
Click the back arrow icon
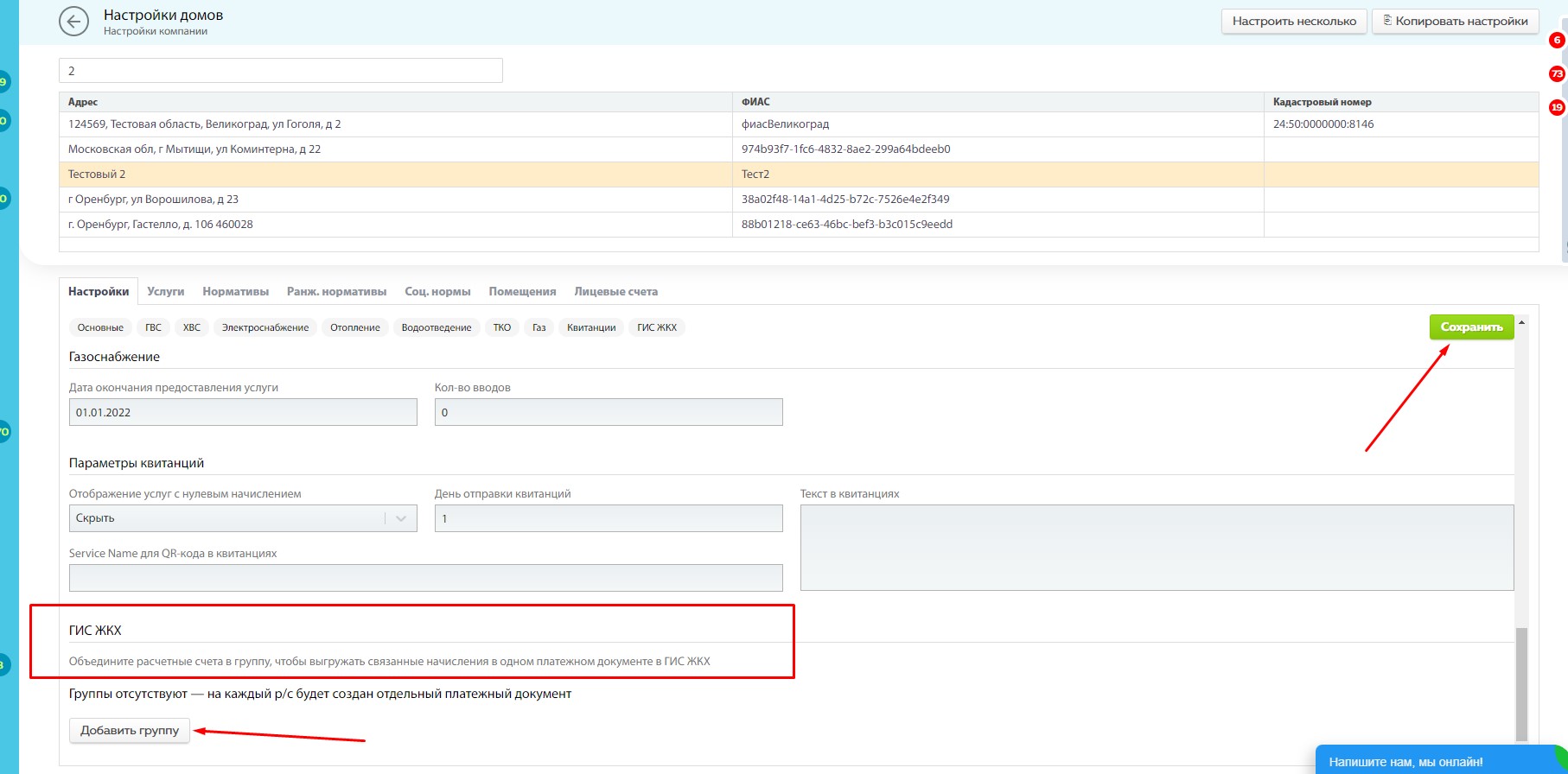[x=73, y=22]
